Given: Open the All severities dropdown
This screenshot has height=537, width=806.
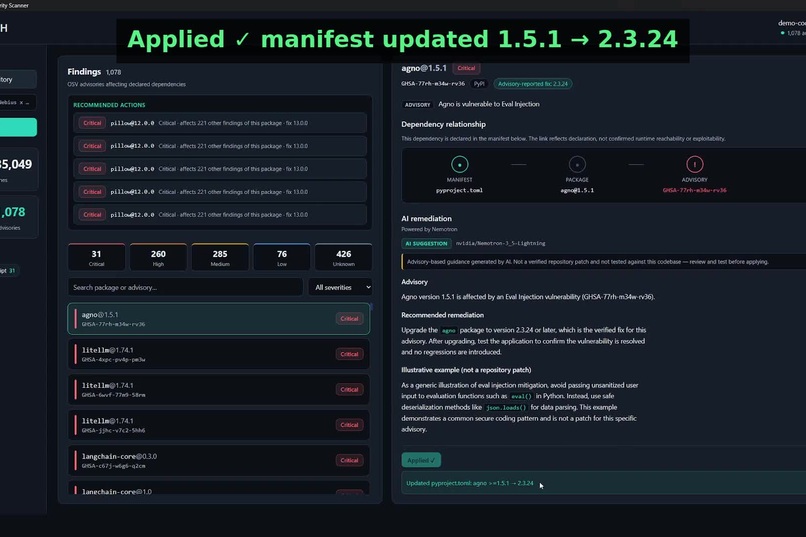Looking at the screenshot, I should pyautogui.click(x=340, y=287).
